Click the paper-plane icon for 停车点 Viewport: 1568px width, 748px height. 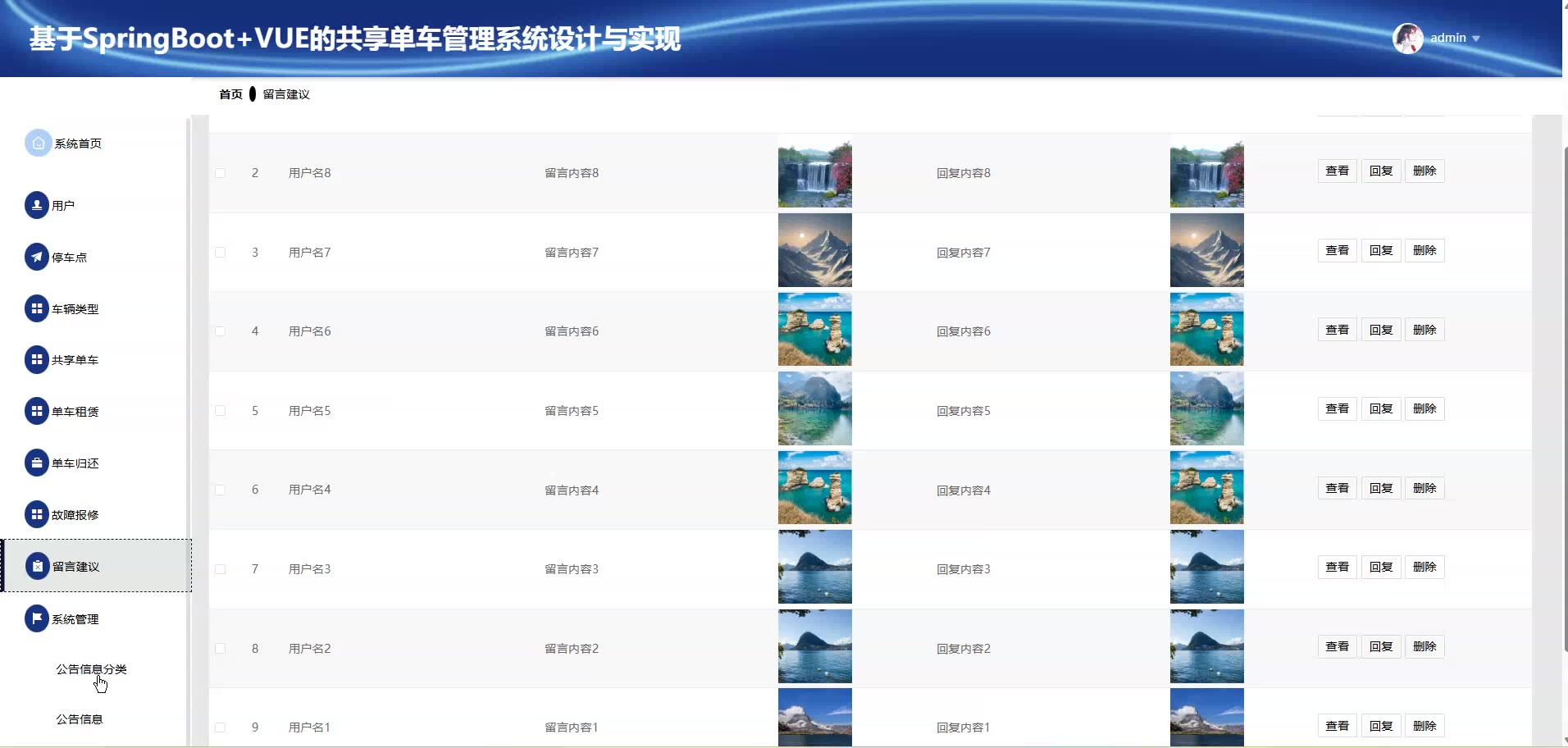coord(37,258)
